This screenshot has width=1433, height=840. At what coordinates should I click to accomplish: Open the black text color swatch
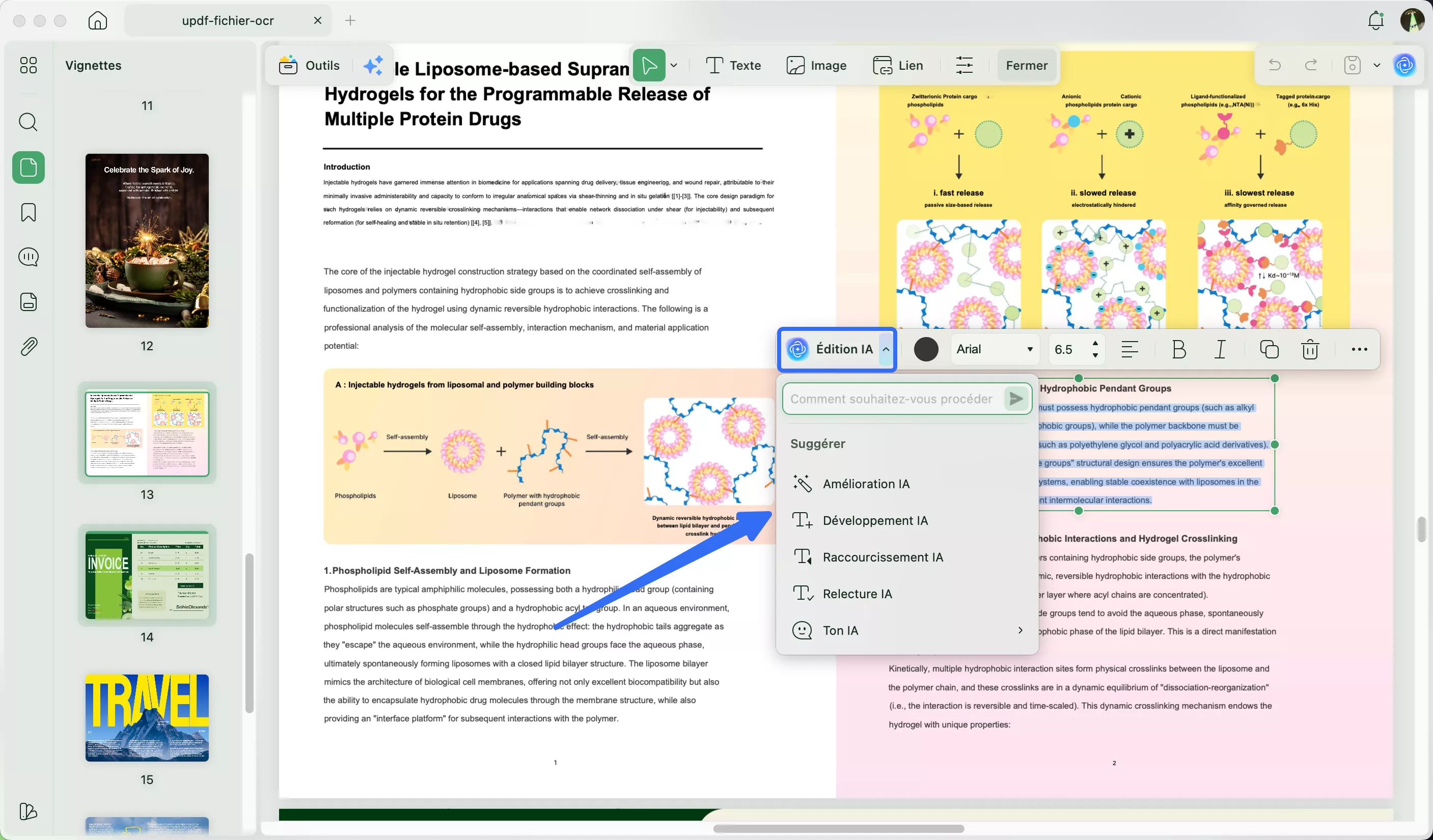925,349
